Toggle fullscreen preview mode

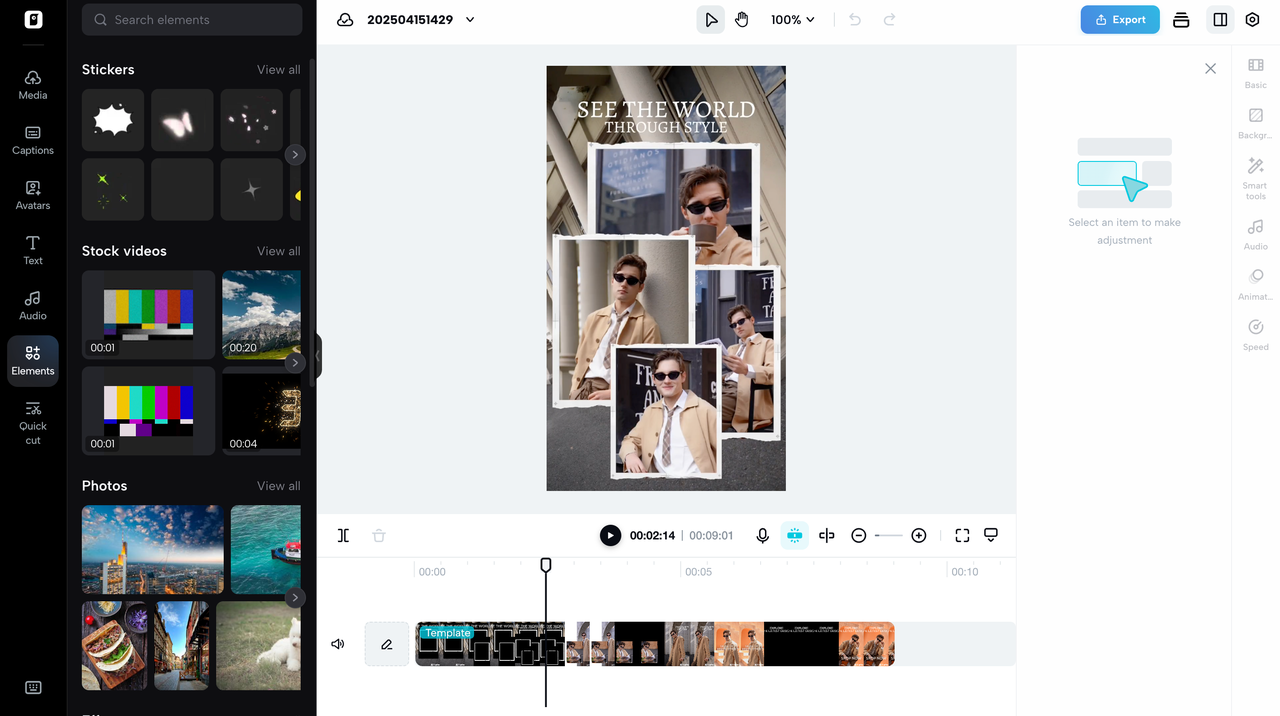click(x=961, y=535)
